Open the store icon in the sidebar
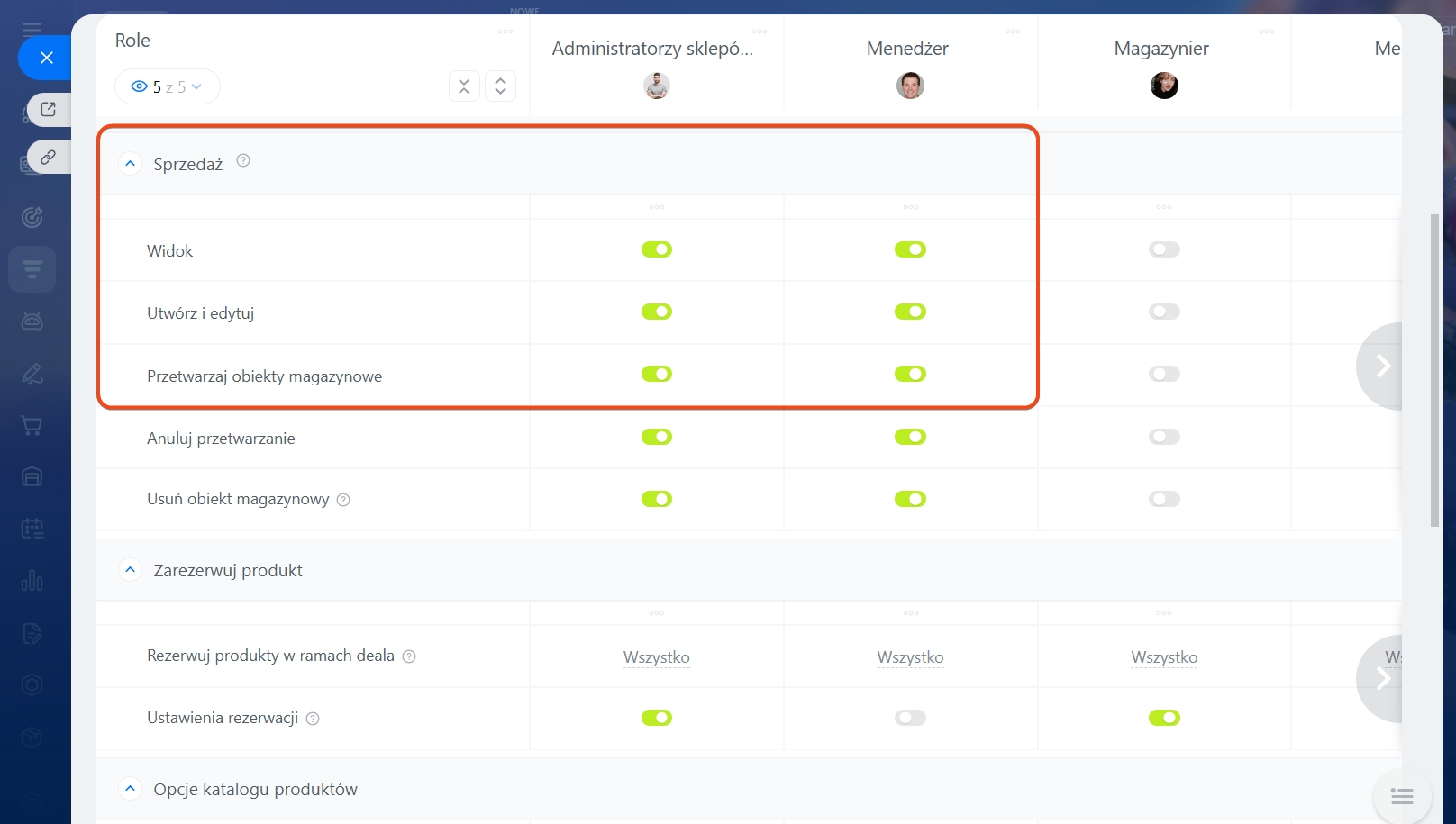Screen dimensions: 1456x824 tap(32, 476)
